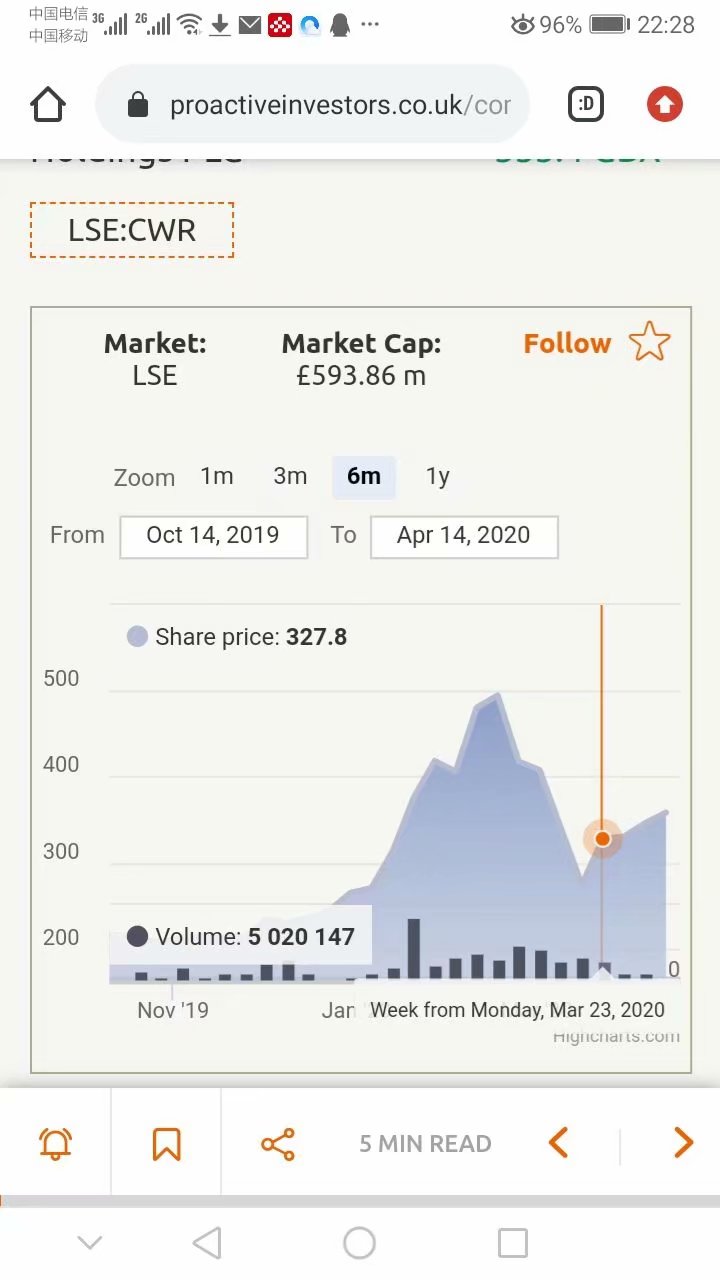Tap Android back navigation button

[207, 1243]
